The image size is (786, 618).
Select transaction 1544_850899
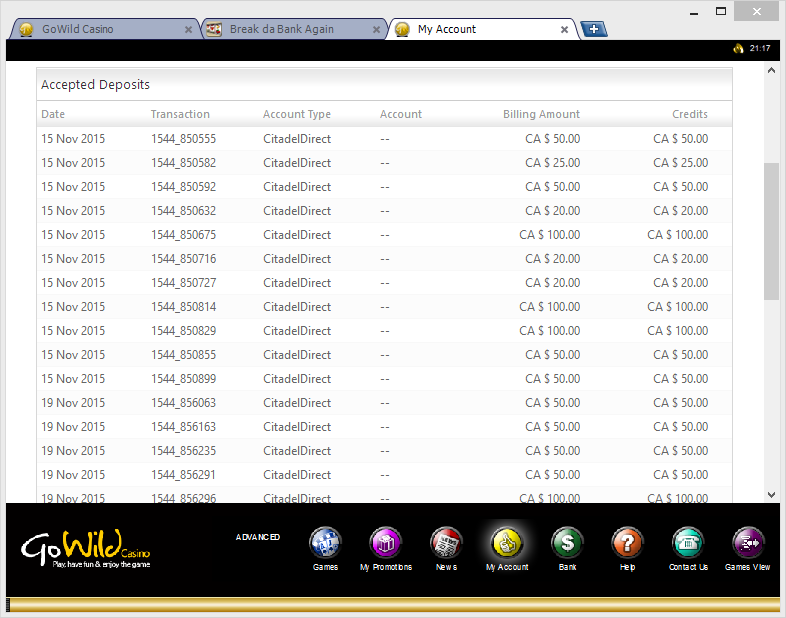183,379
